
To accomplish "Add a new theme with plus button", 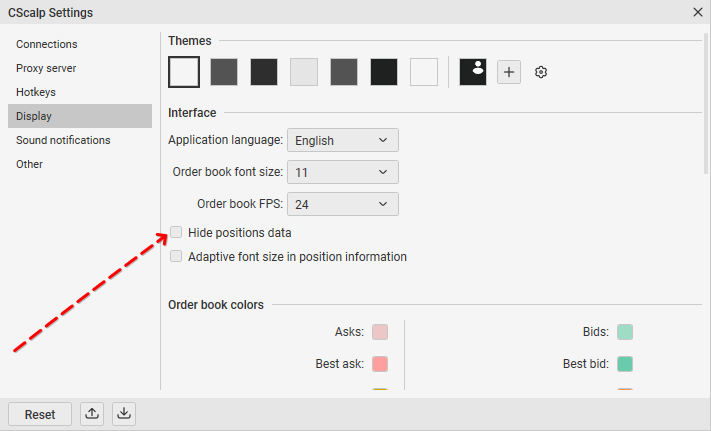I will point(509,72).
